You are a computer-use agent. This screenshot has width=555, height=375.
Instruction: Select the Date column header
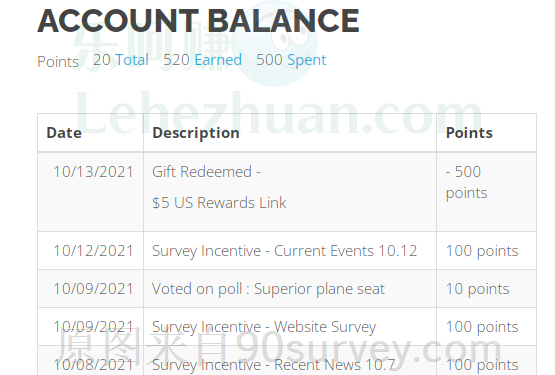pyautogui.click(x=64, y=133)
